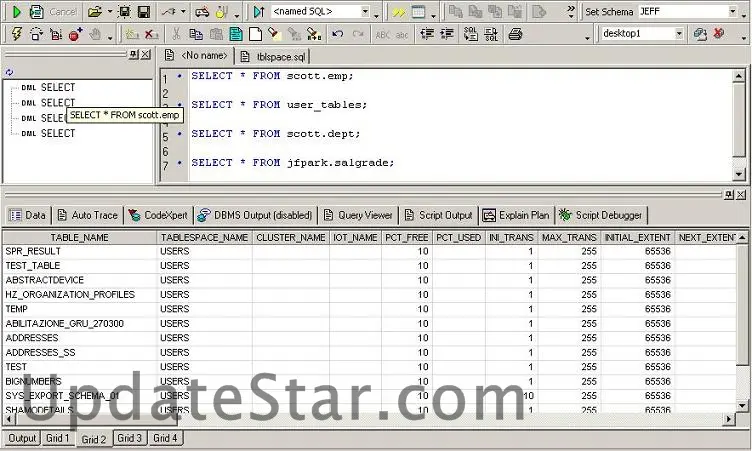Open a SQL file with the folder icon
Image resolution: width=752 pixels, height=451 pixels.
pos(95,12)
